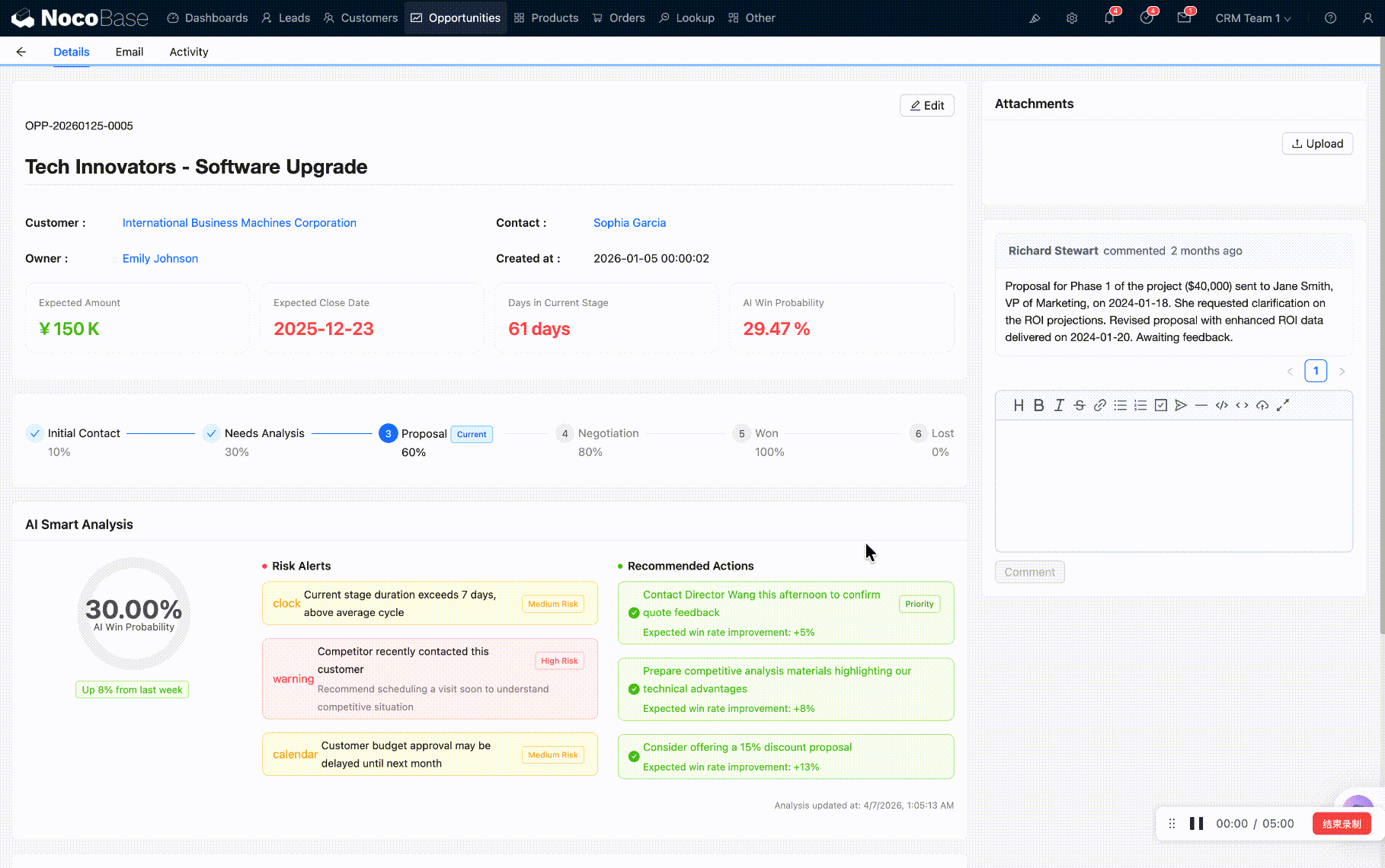Screen dimensions: 1385x868
Task: Insert a checkbox task list in editor
Action: tap(1160, 405)
